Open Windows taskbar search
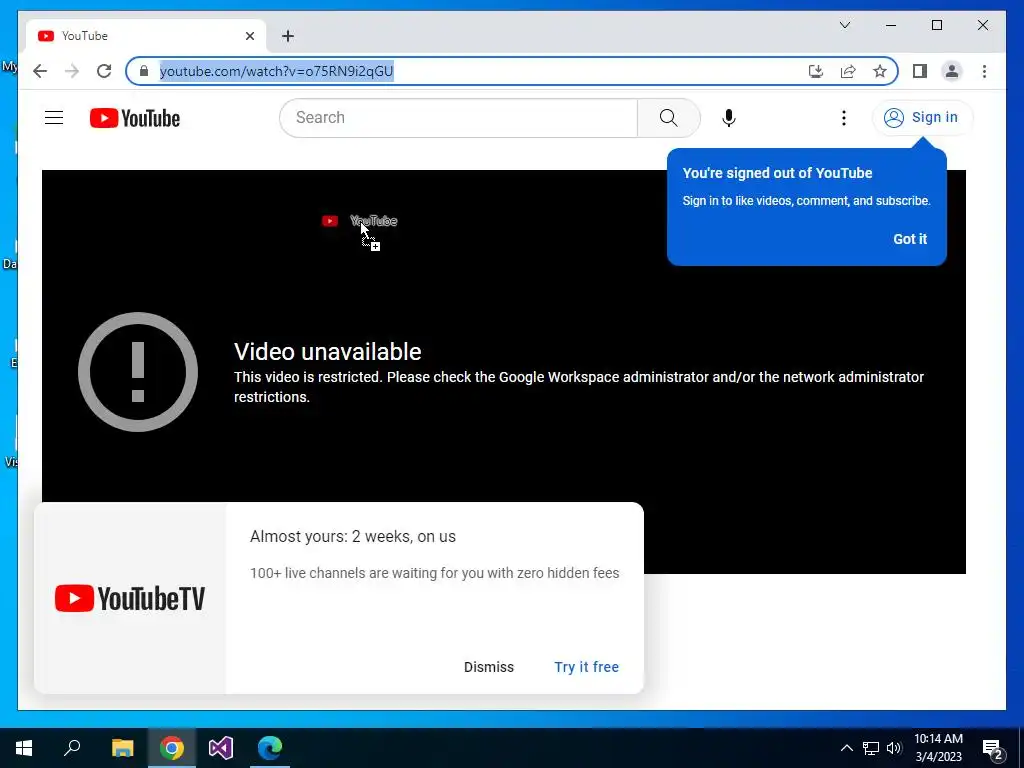This screenshot has height=768, width=1024. point(72,748)
